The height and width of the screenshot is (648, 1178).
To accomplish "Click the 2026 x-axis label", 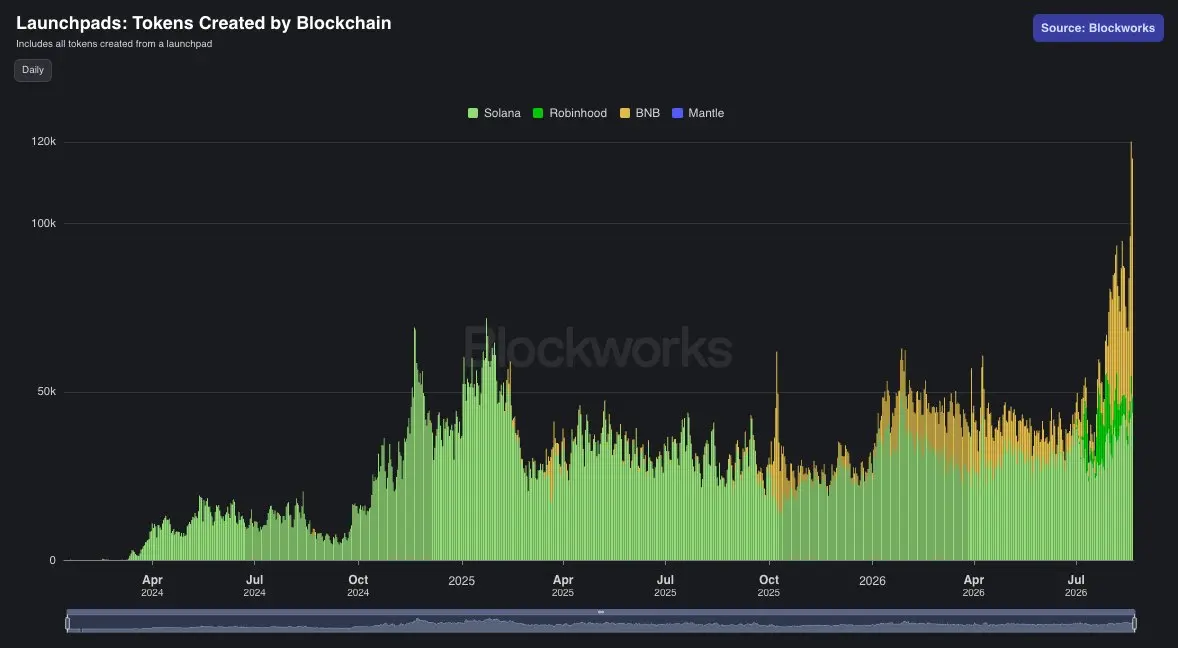I will point(872,580).
